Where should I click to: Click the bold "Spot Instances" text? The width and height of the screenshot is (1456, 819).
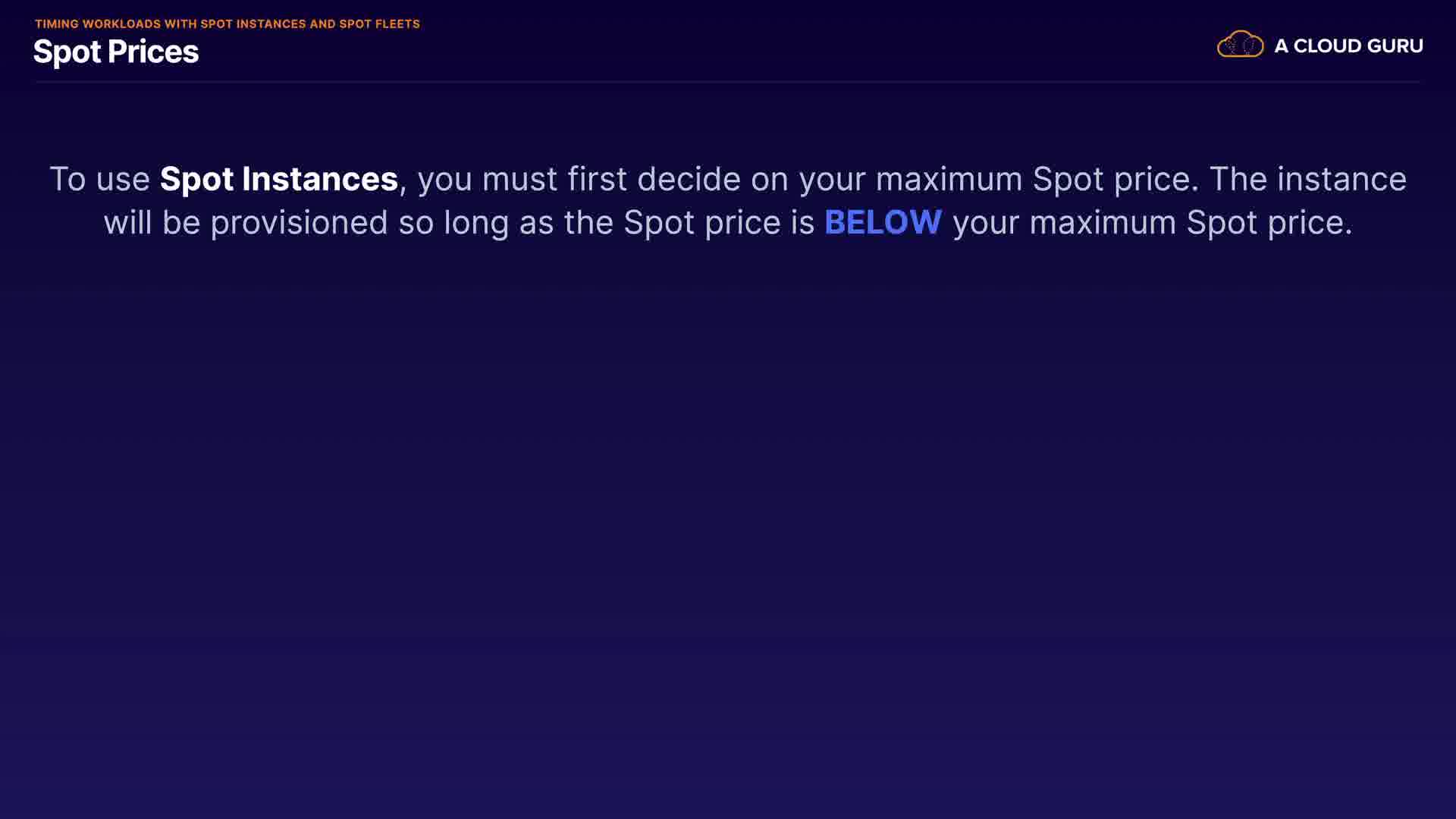pos(278,180)
